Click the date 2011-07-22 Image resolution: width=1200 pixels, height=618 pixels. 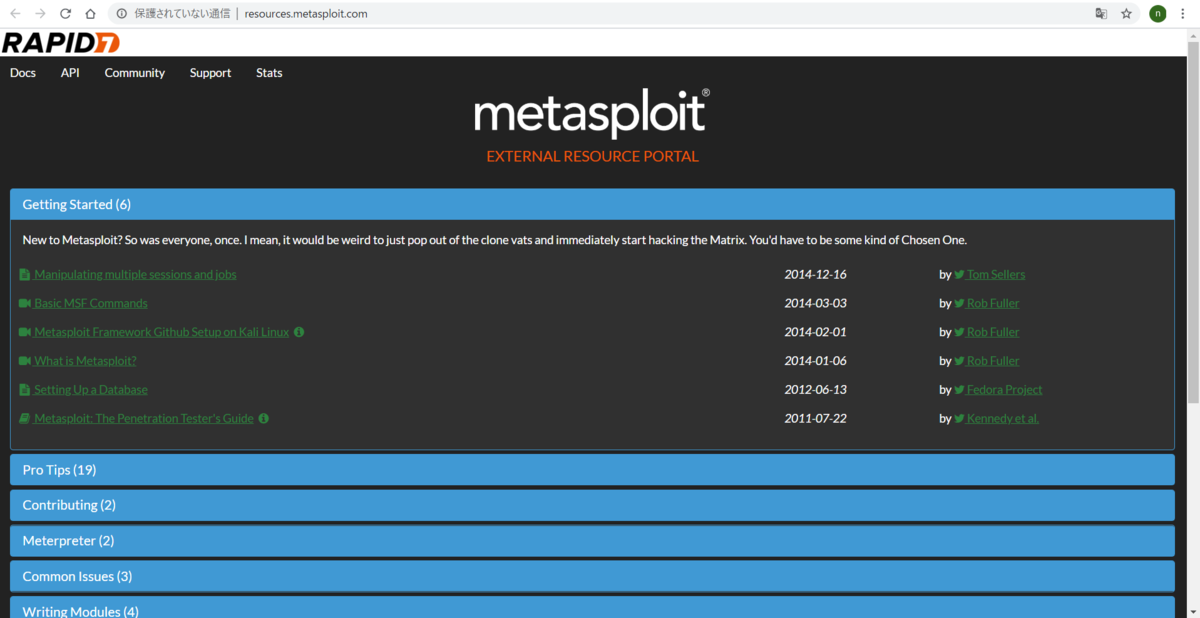click(x=815, y=418)
